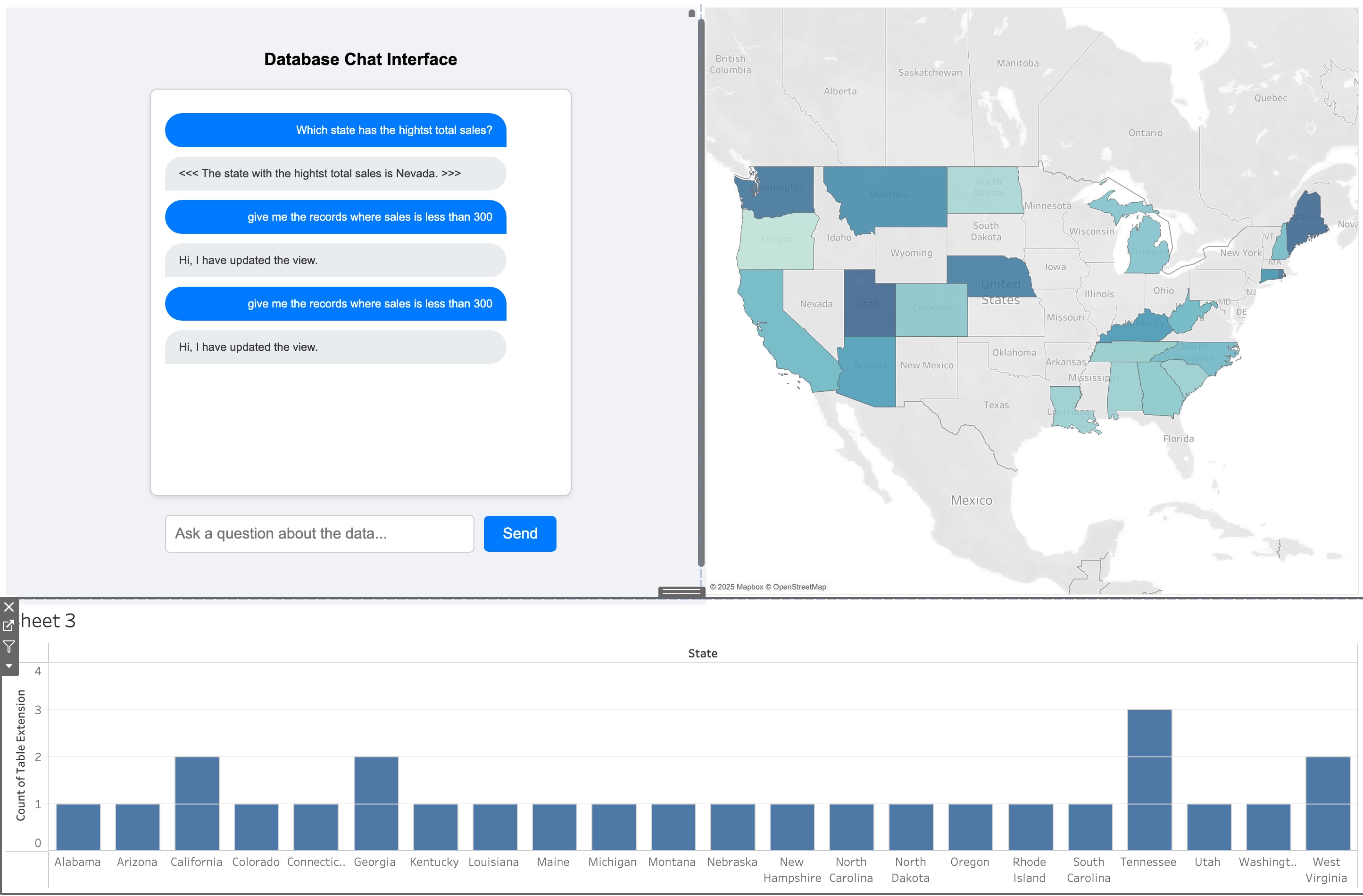Image resolution: width=1363 pixels, height=896 pixels.
Task: Click the Nevada answer chat bubble
Action: [336, 174]
